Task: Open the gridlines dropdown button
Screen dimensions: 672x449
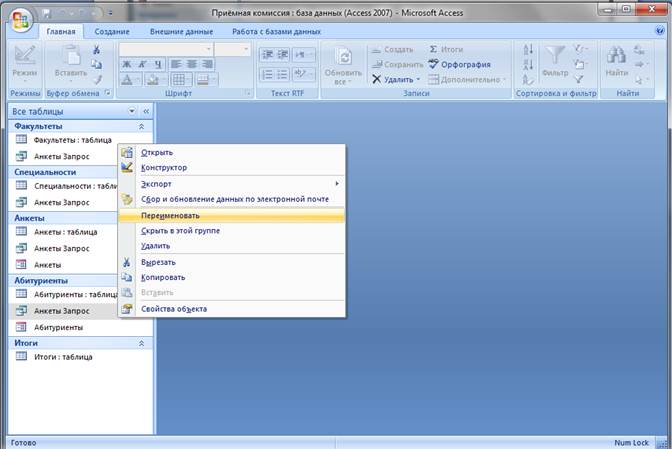Action: click(180, 79)
